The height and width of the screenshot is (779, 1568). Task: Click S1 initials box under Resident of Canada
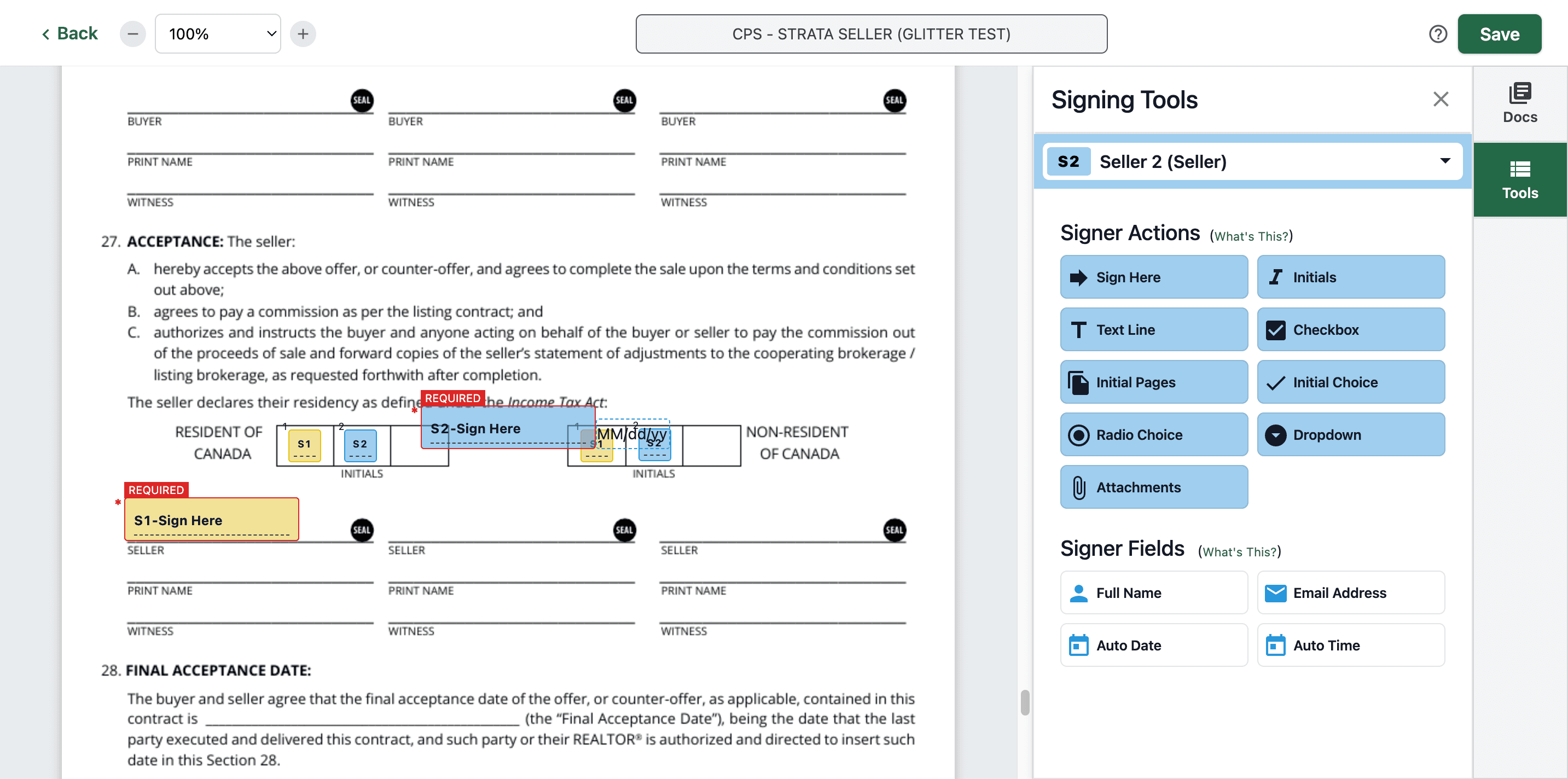pos(304,445)
